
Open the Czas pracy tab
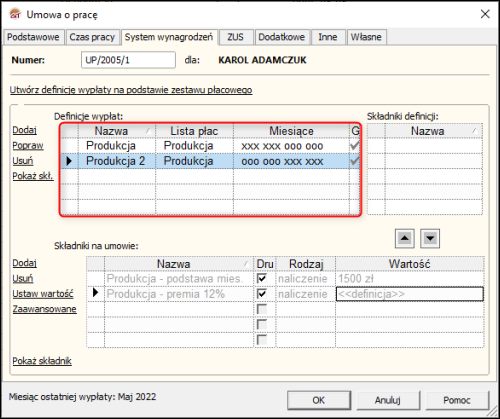tap(92, 37)
